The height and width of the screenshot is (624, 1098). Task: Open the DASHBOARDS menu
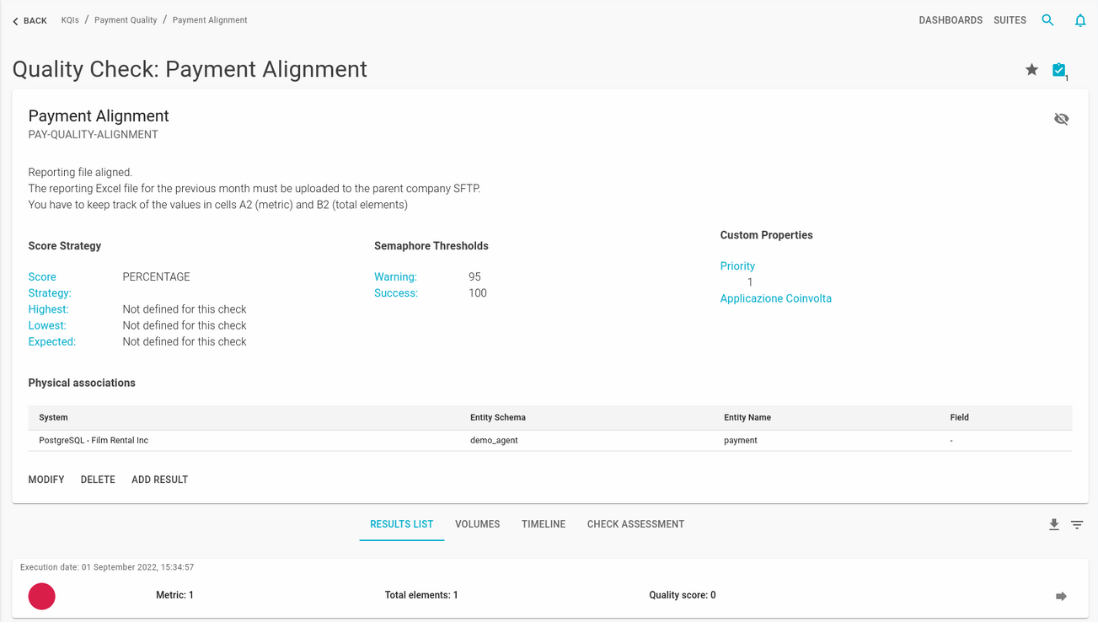pos(950,20)
